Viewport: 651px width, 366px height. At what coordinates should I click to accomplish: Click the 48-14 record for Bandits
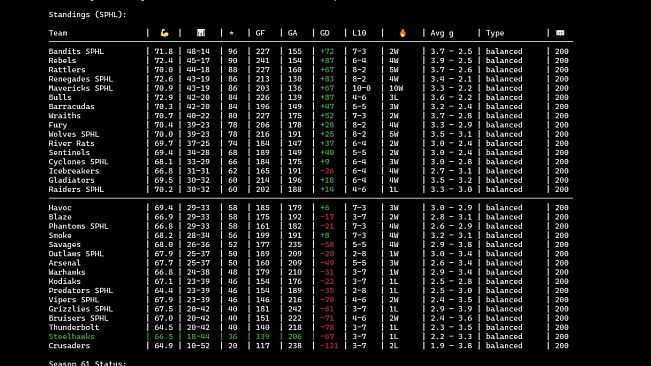pos(198,51)
